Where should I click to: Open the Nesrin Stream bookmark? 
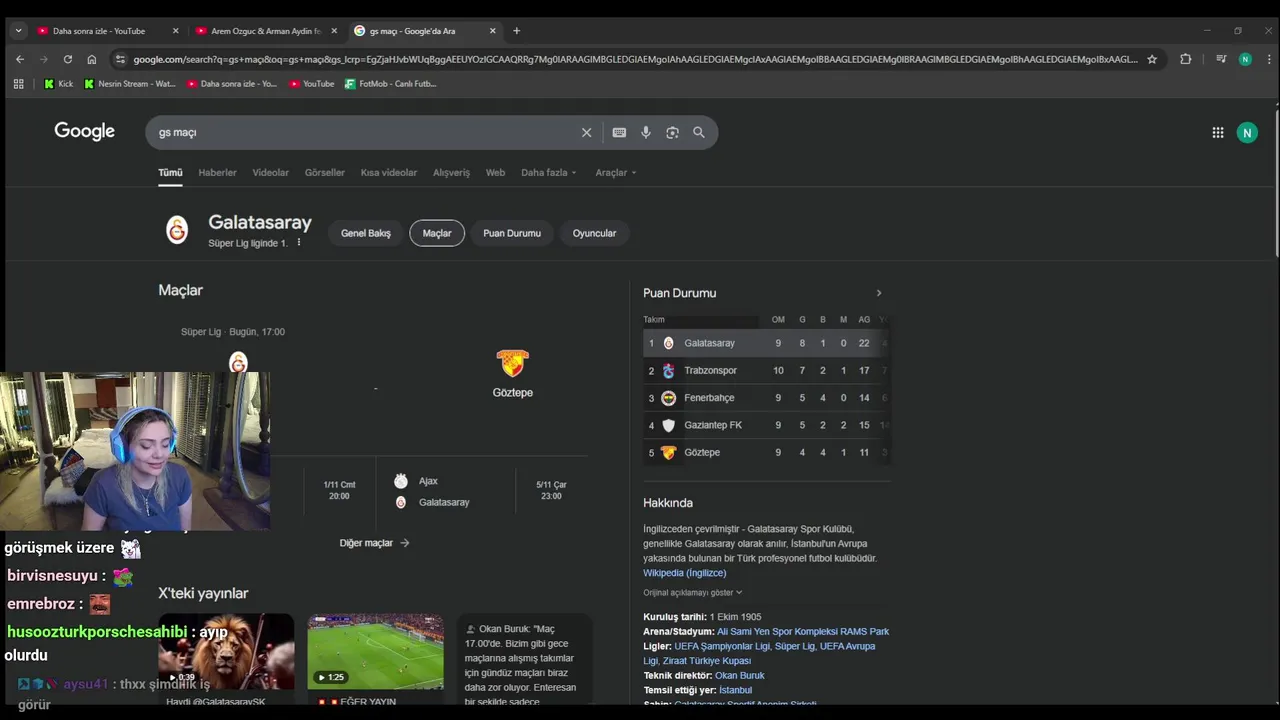tap(129, 84)
